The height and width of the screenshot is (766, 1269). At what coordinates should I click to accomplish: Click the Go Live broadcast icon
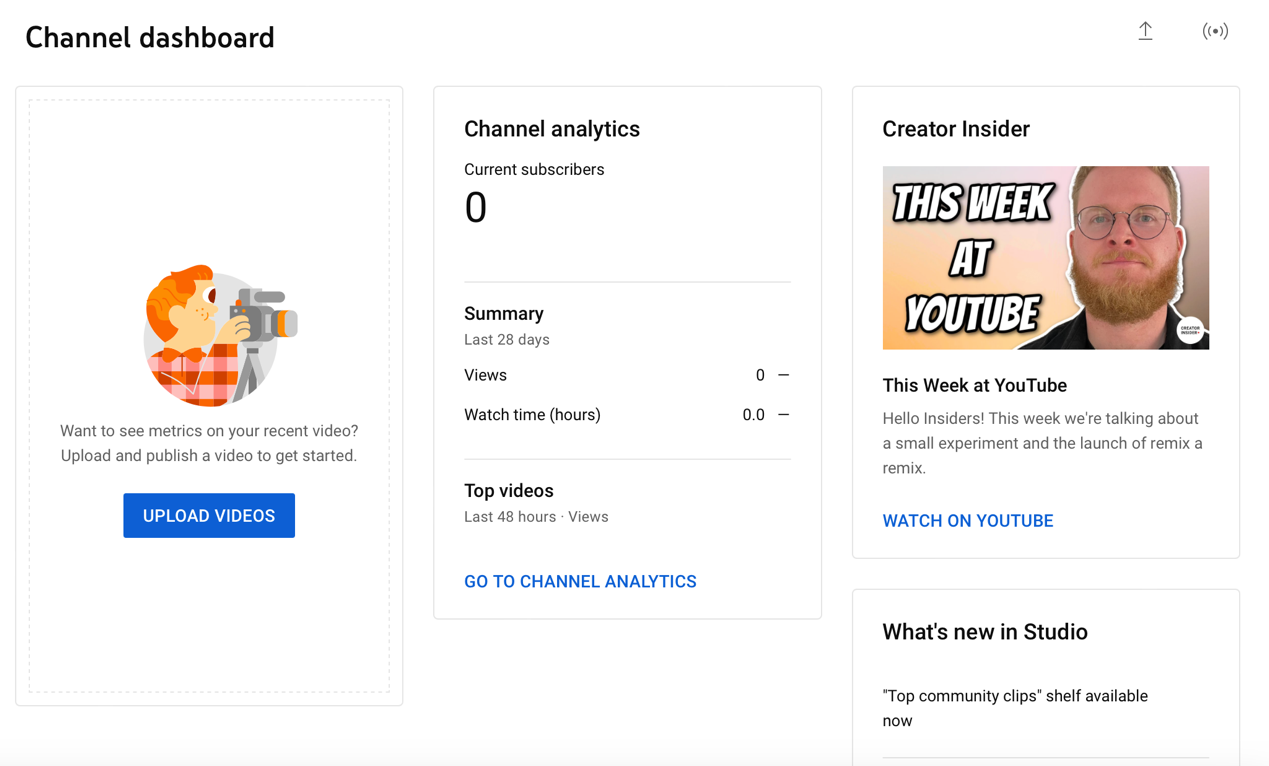point(1215,31)
